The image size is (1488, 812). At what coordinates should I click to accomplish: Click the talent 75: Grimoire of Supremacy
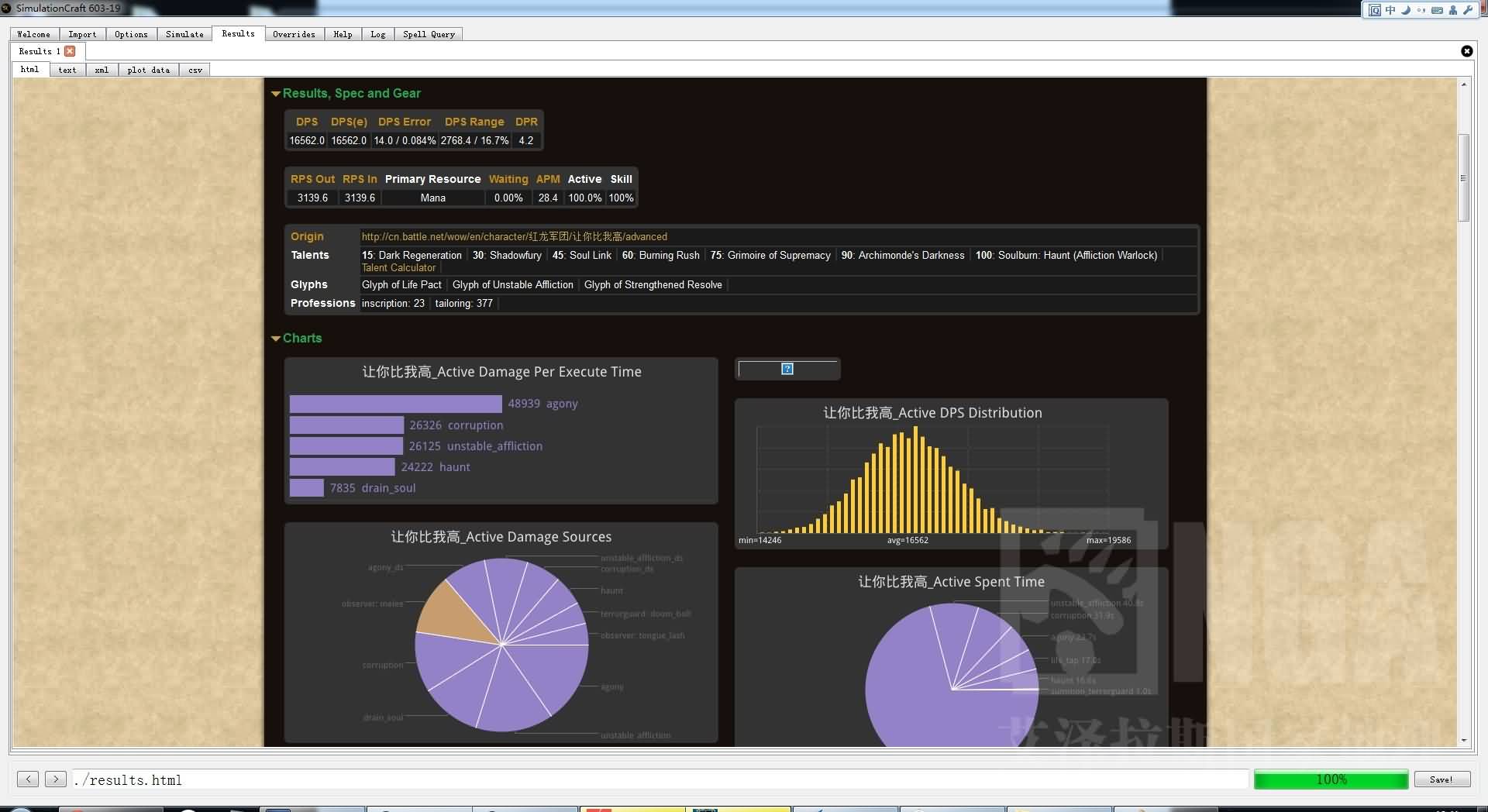770,255
